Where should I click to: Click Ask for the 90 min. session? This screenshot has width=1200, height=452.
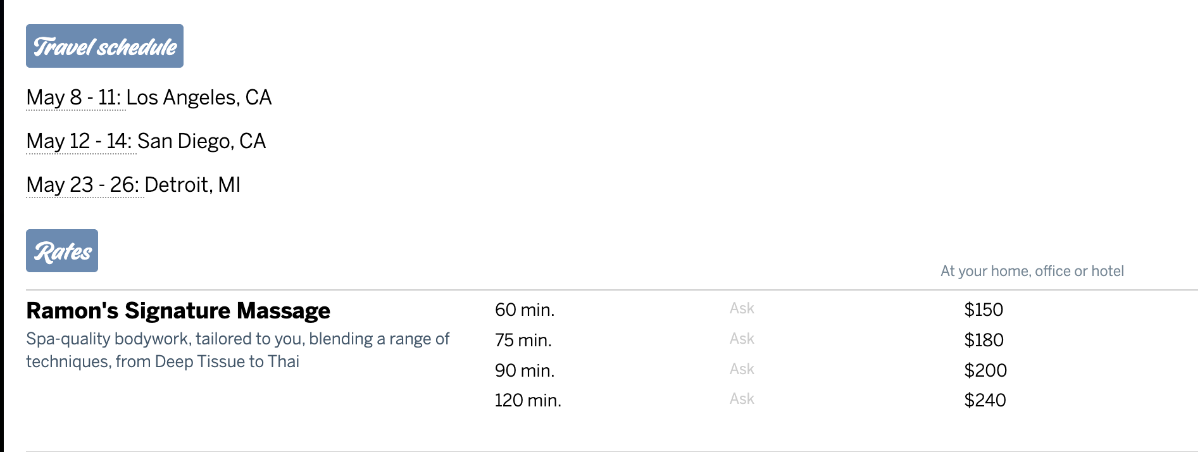coord(742,368)
